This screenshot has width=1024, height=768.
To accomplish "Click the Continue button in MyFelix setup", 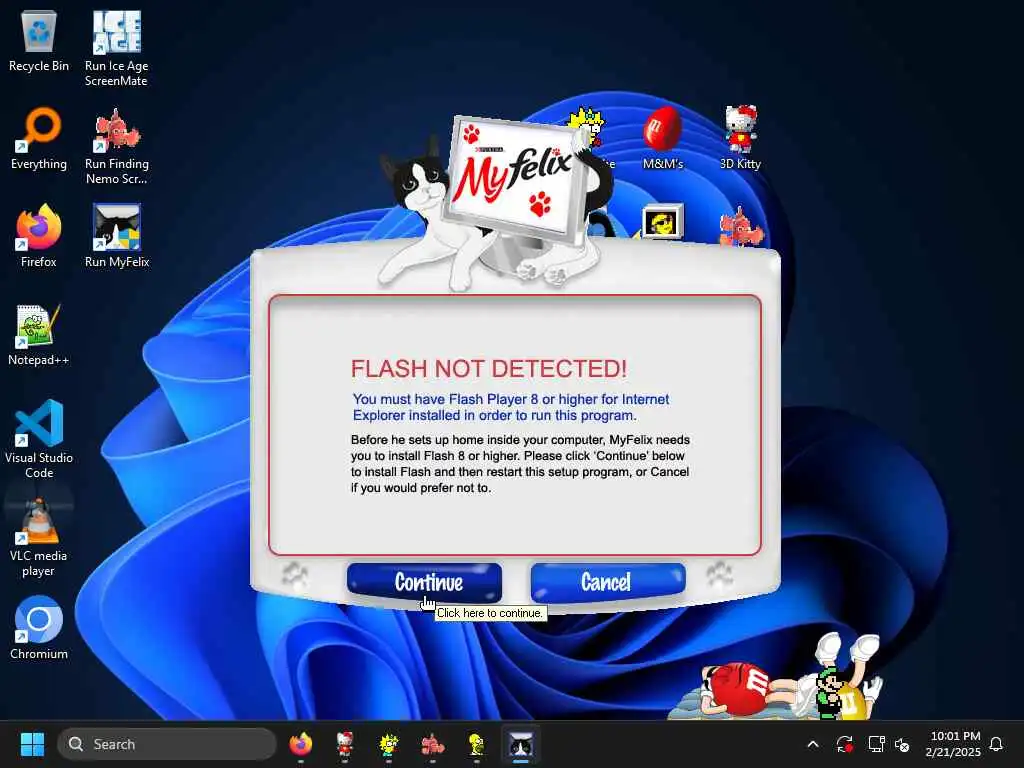I will tap(424, 582).
